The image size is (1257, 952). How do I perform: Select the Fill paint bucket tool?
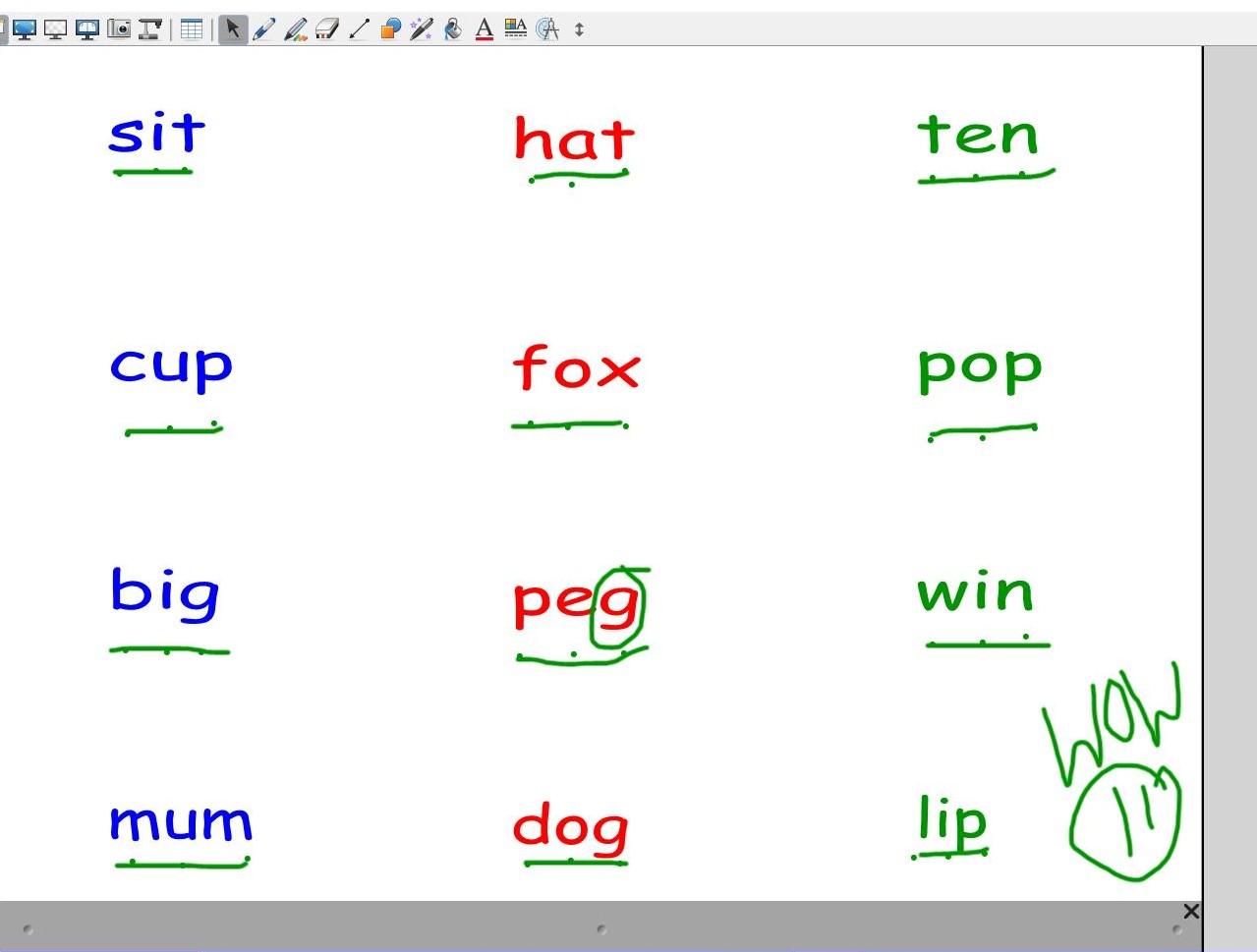click(x=452, y=29)
